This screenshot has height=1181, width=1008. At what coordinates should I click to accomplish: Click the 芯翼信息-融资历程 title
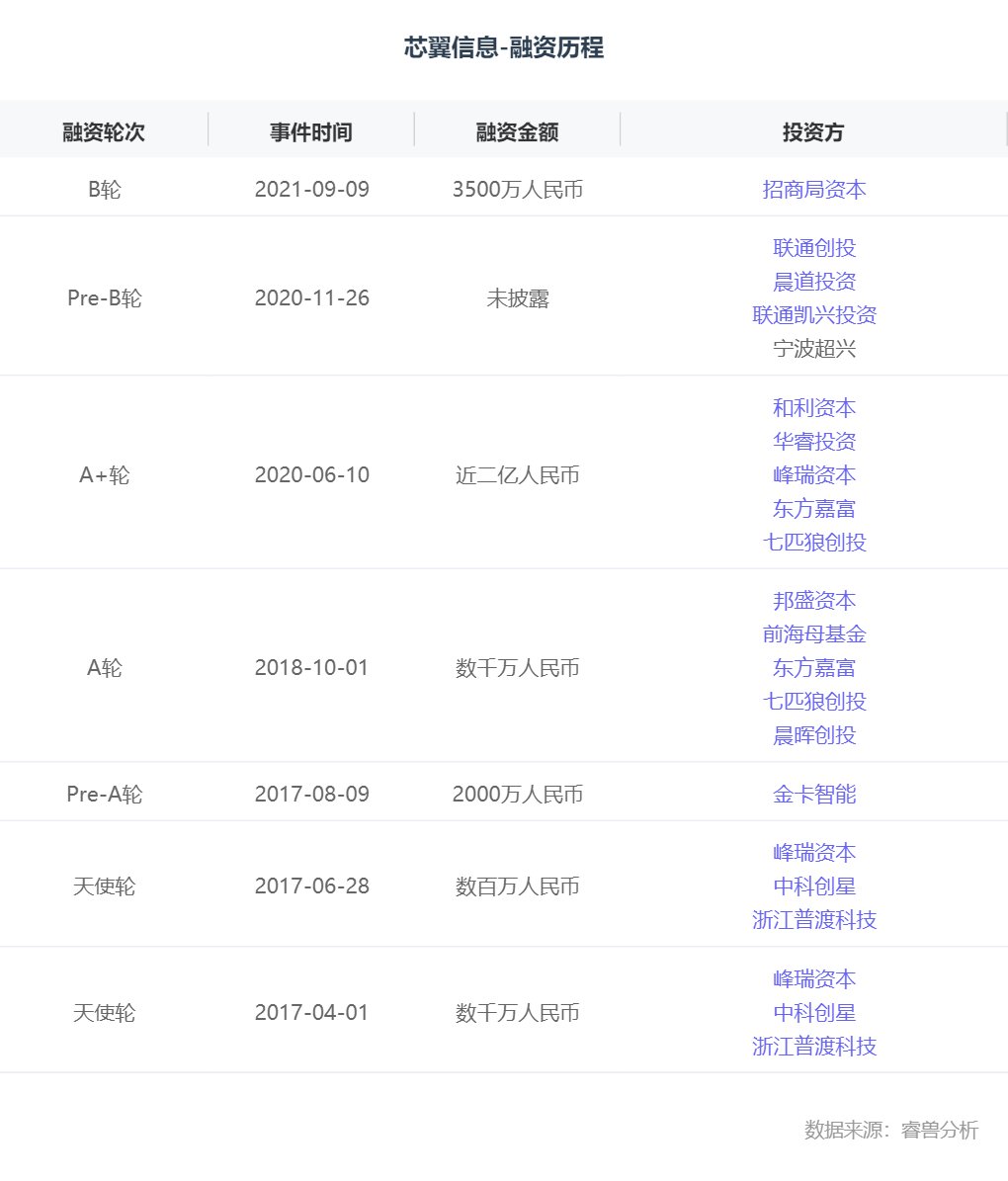pos(503,47)
